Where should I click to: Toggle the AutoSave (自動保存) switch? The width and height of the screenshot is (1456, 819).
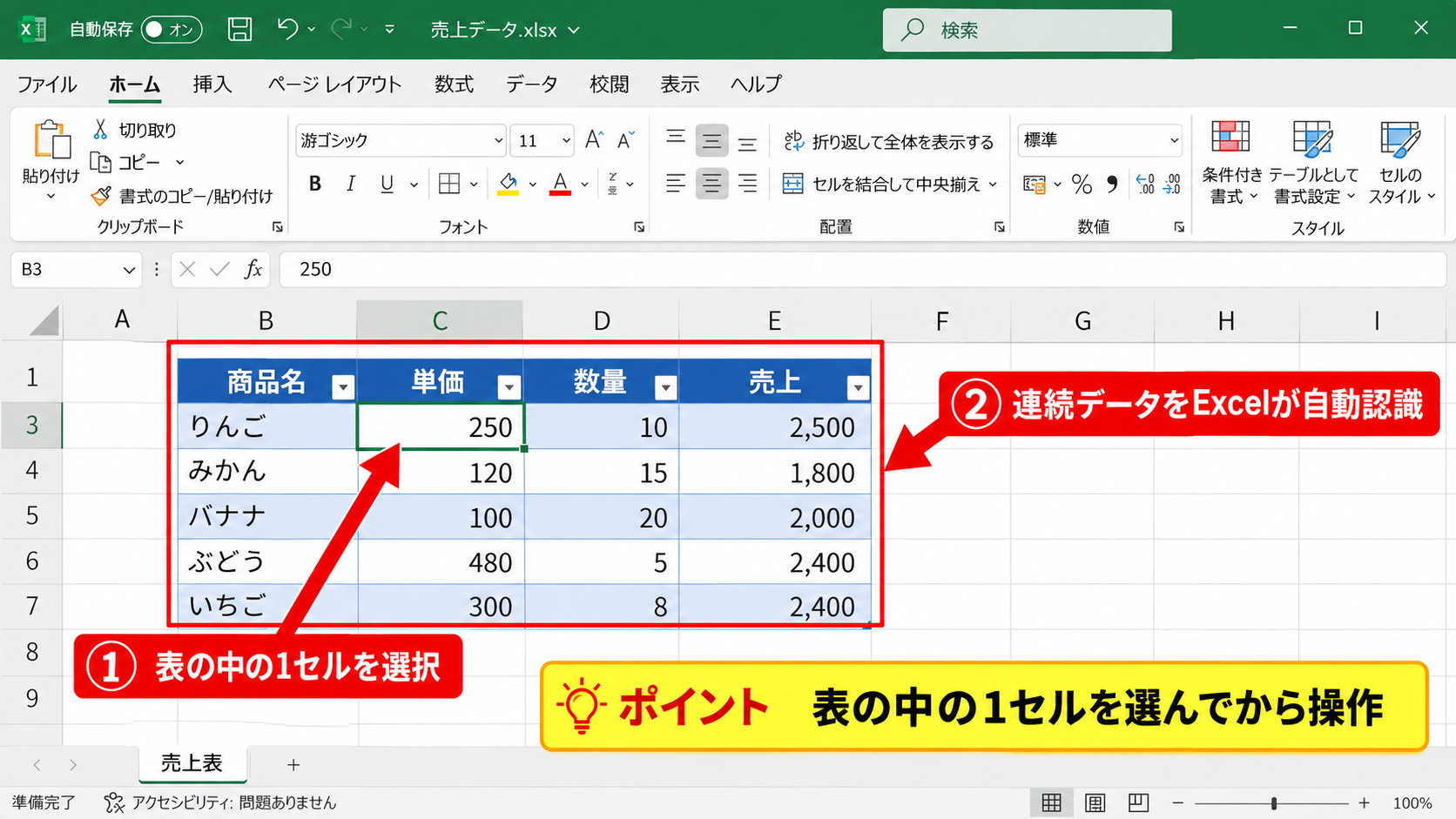pos(172,30)
